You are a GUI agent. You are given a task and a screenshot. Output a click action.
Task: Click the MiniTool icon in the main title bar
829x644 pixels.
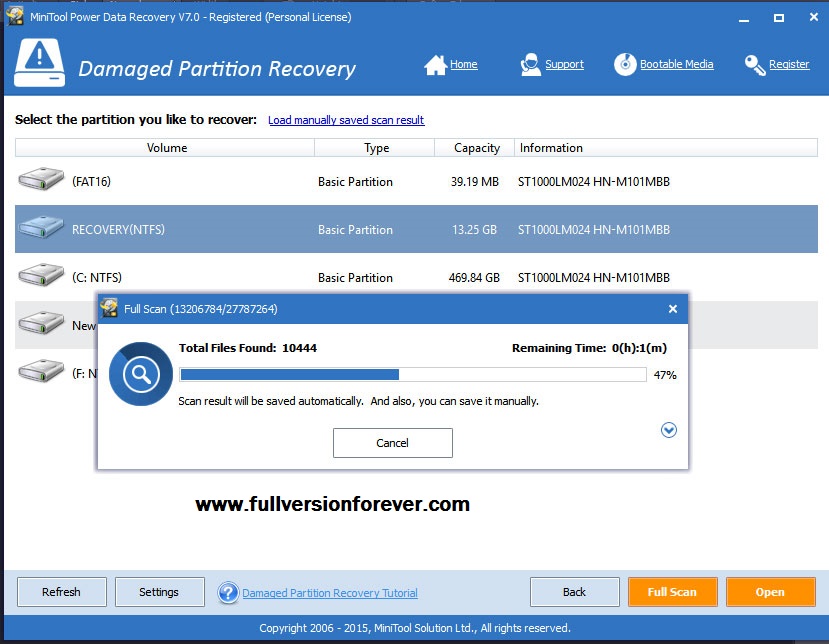point(15,16)
